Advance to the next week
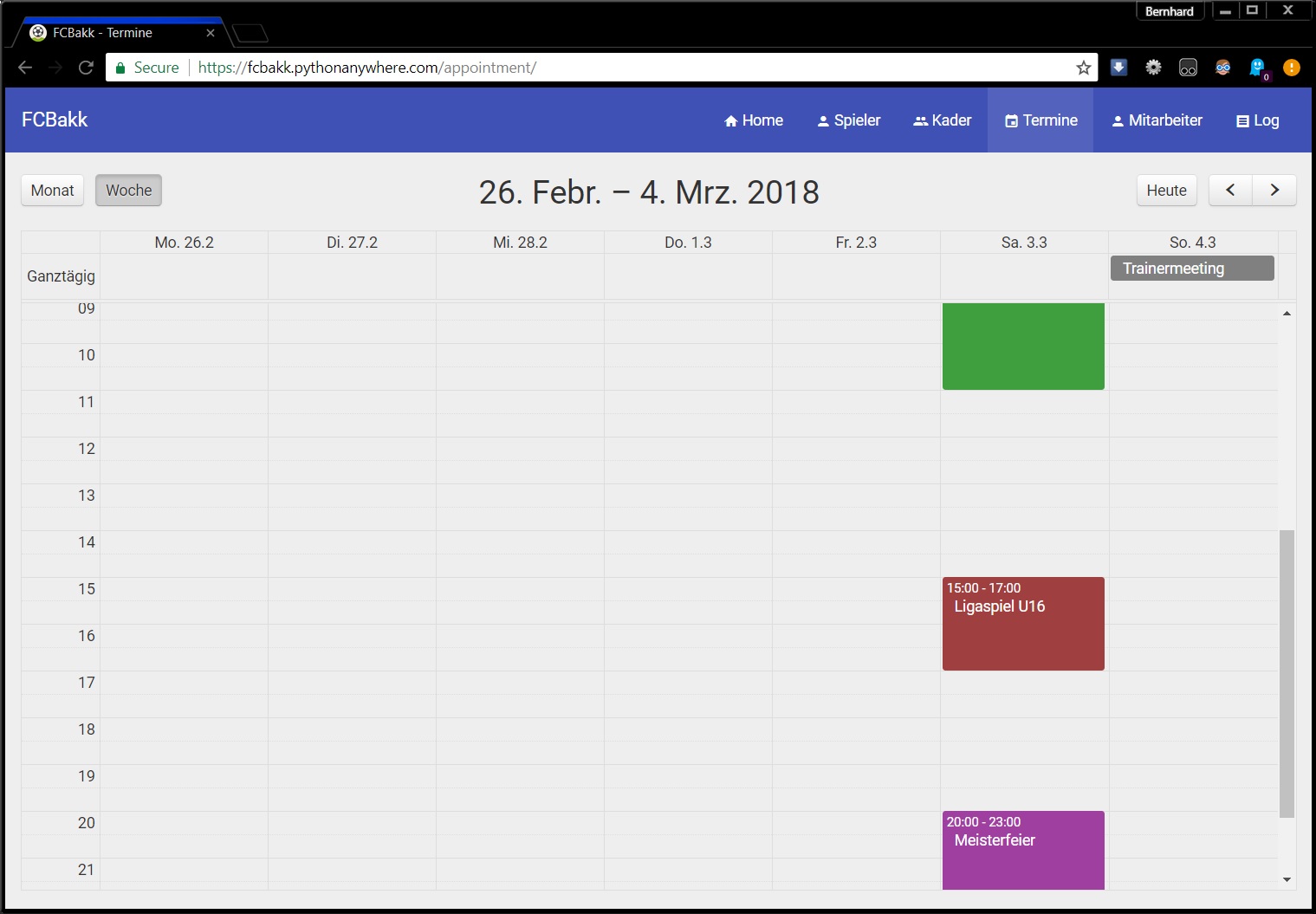 pyautogui.click(x=1274, y=191)
